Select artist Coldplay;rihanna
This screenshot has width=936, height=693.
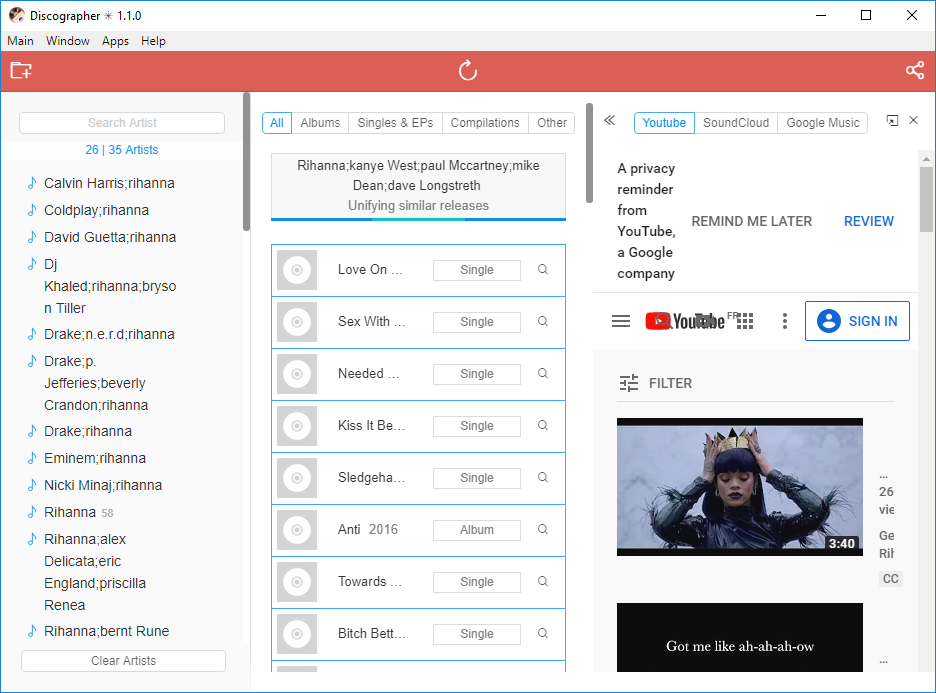pyautogui.click(x=97, y=210)
